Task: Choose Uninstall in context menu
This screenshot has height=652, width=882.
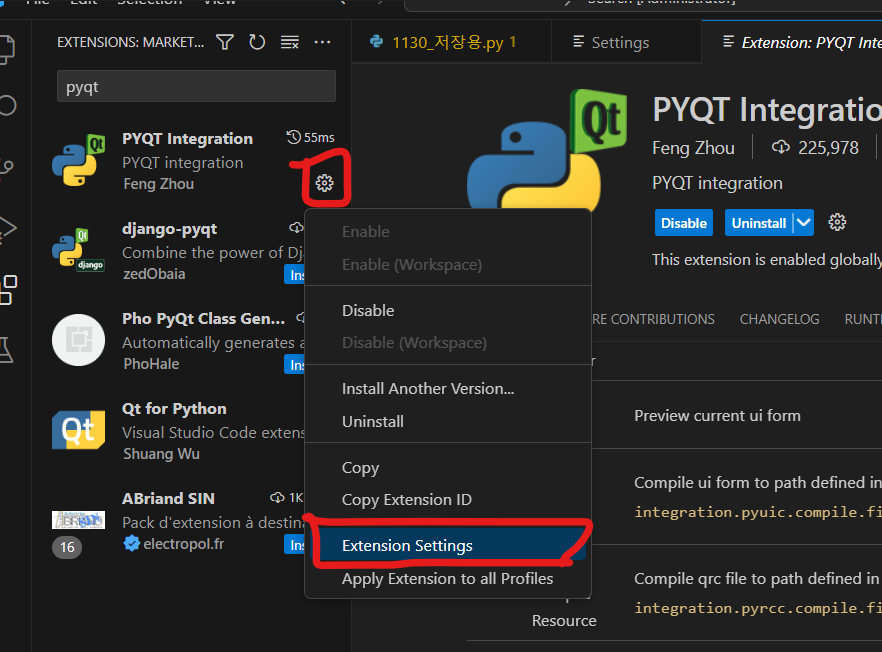Action: click(x=447, y=421)
